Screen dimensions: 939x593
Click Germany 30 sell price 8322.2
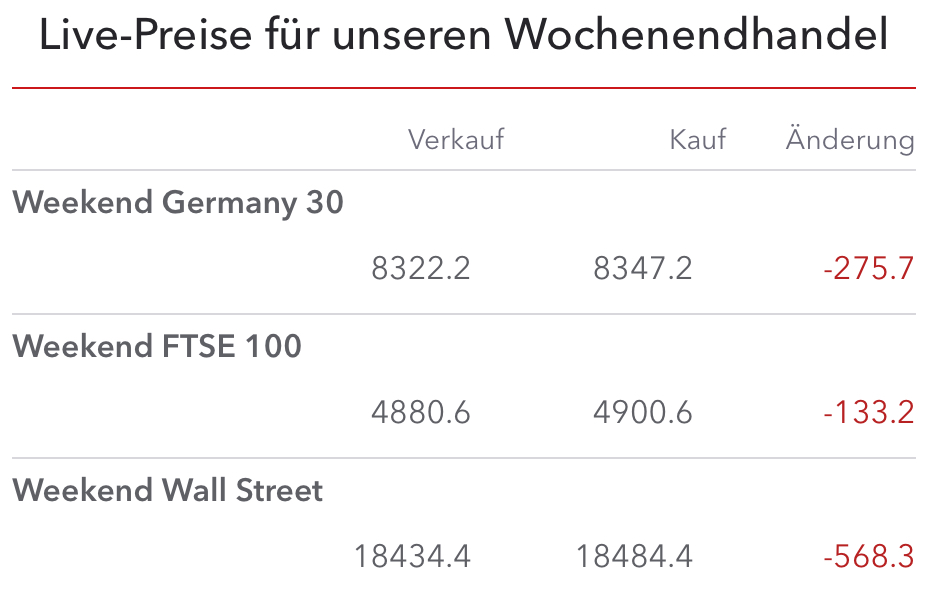click(420, 269)
